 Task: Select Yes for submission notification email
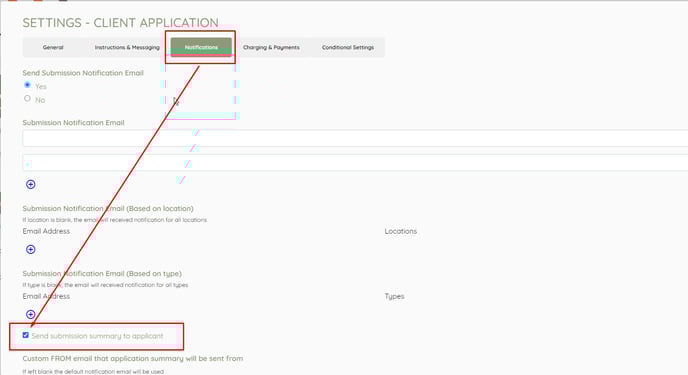click(x=27, y=85)
